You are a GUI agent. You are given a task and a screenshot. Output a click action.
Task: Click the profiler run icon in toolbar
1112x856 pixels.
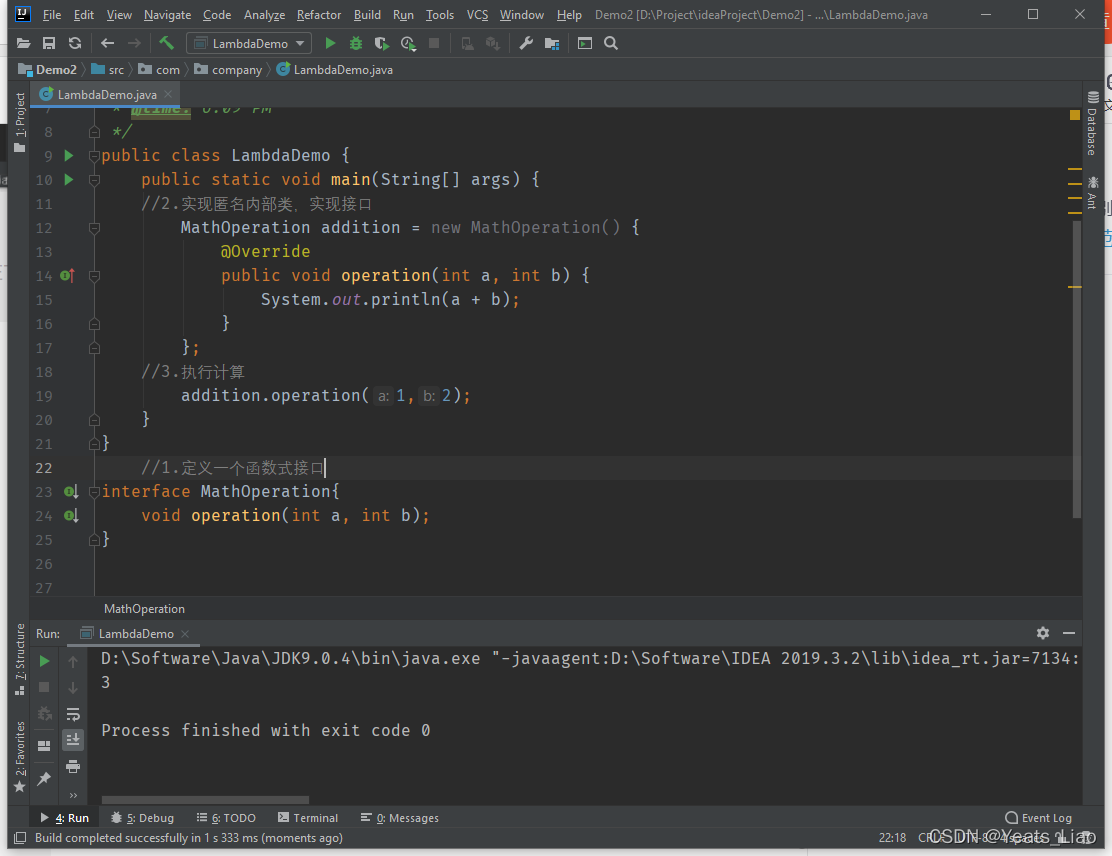coord(408,43)
